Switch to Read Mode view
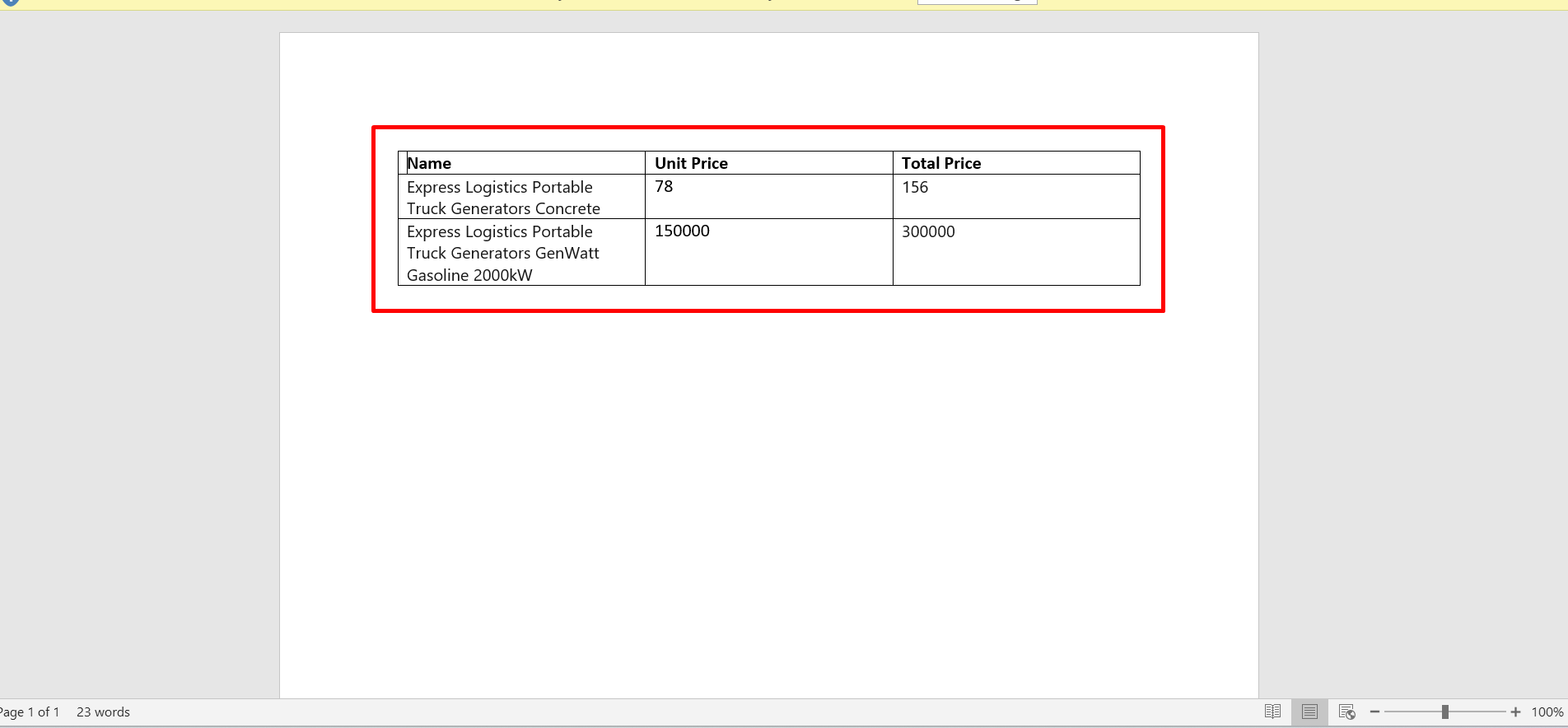The height and width of the screenshot is (728, 1568). click(1272, 712)
